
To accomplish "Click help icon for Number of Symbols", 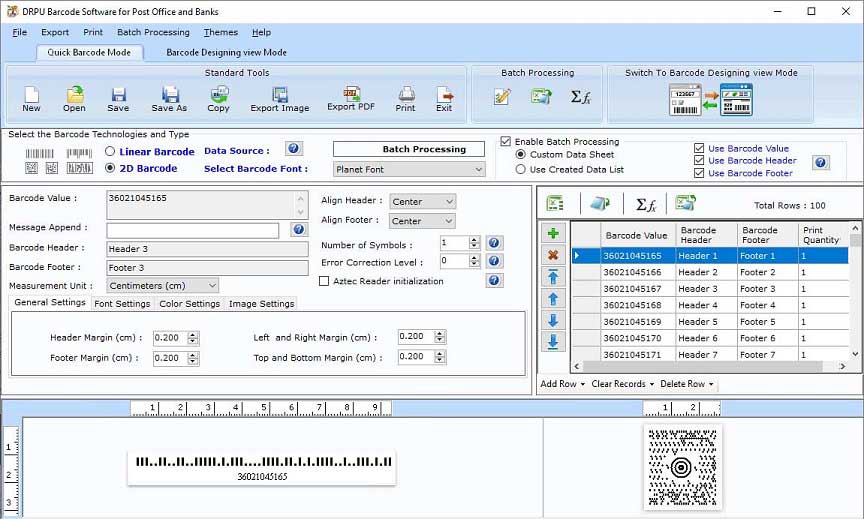I will tap(494, 243).
